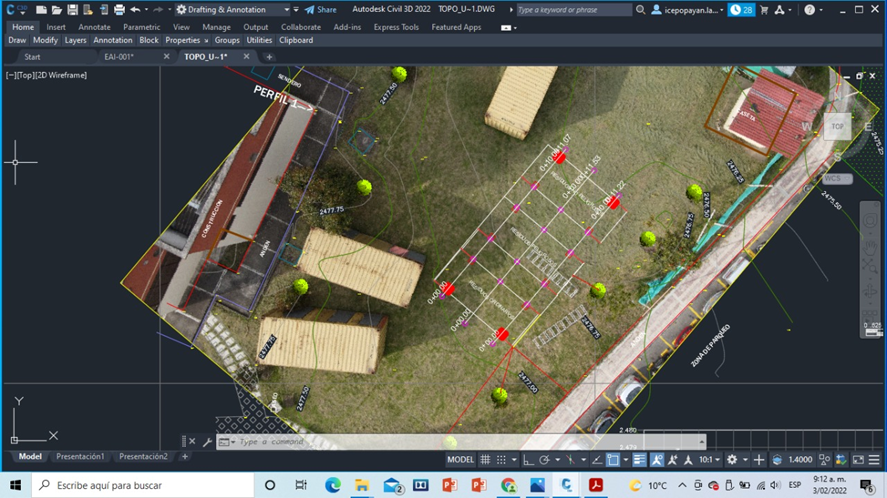Open the Autodesk App Store cart icon

point(764,10)
